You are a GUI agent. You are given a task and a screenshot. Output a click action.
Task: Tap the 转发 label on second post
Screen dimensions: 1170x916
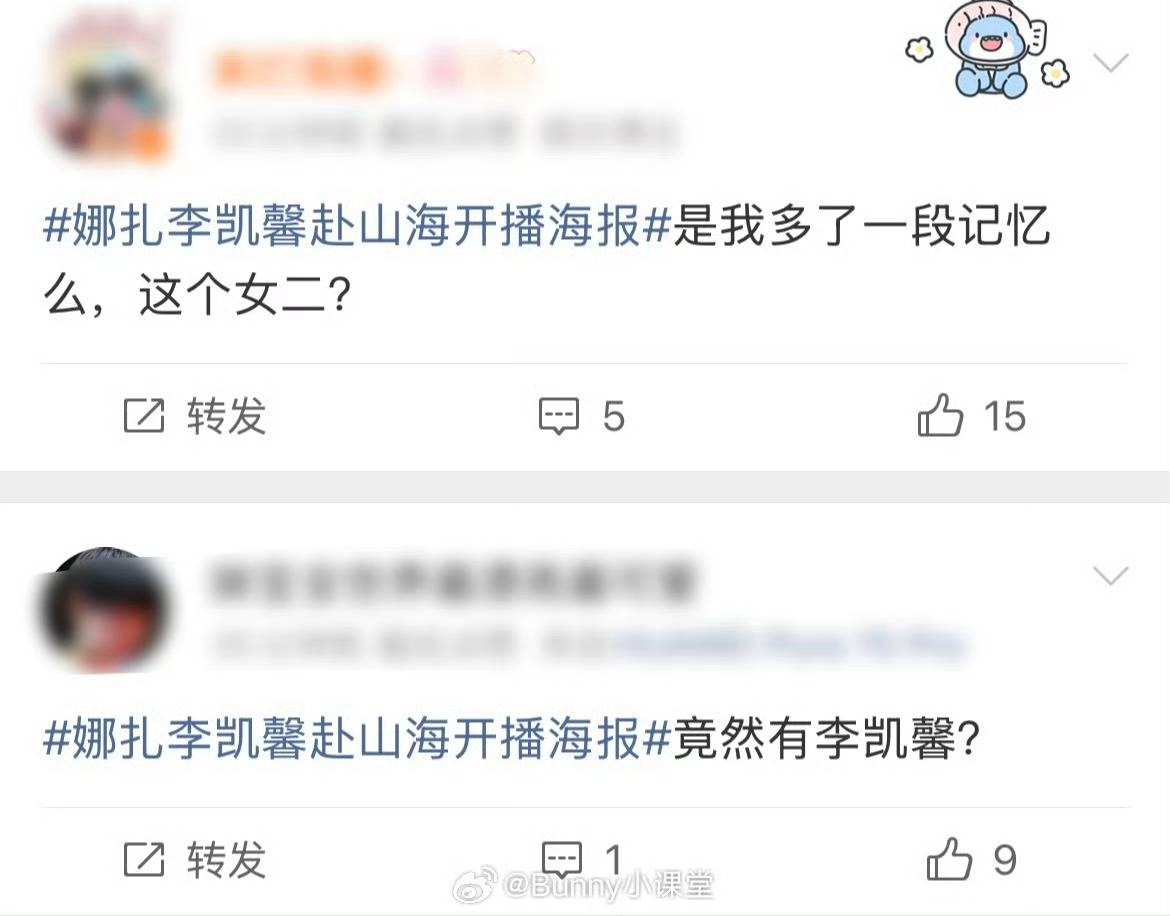coord(226,859)
